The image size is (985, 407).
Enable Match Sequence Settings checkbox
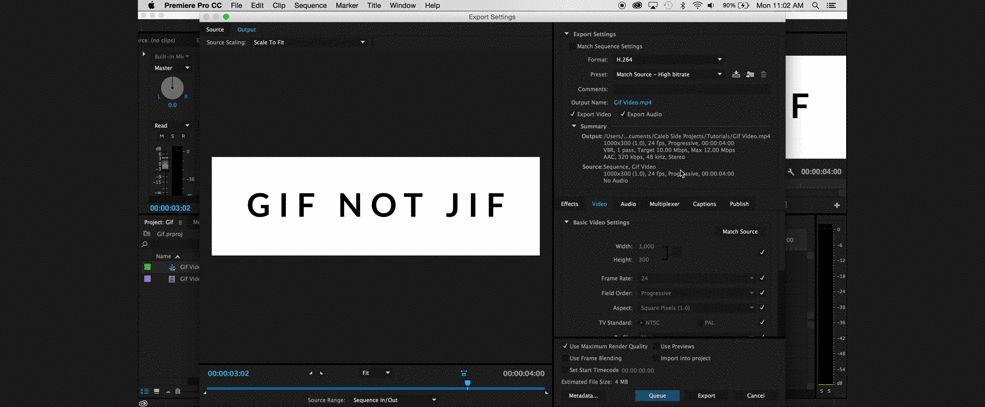pos(572,46)
